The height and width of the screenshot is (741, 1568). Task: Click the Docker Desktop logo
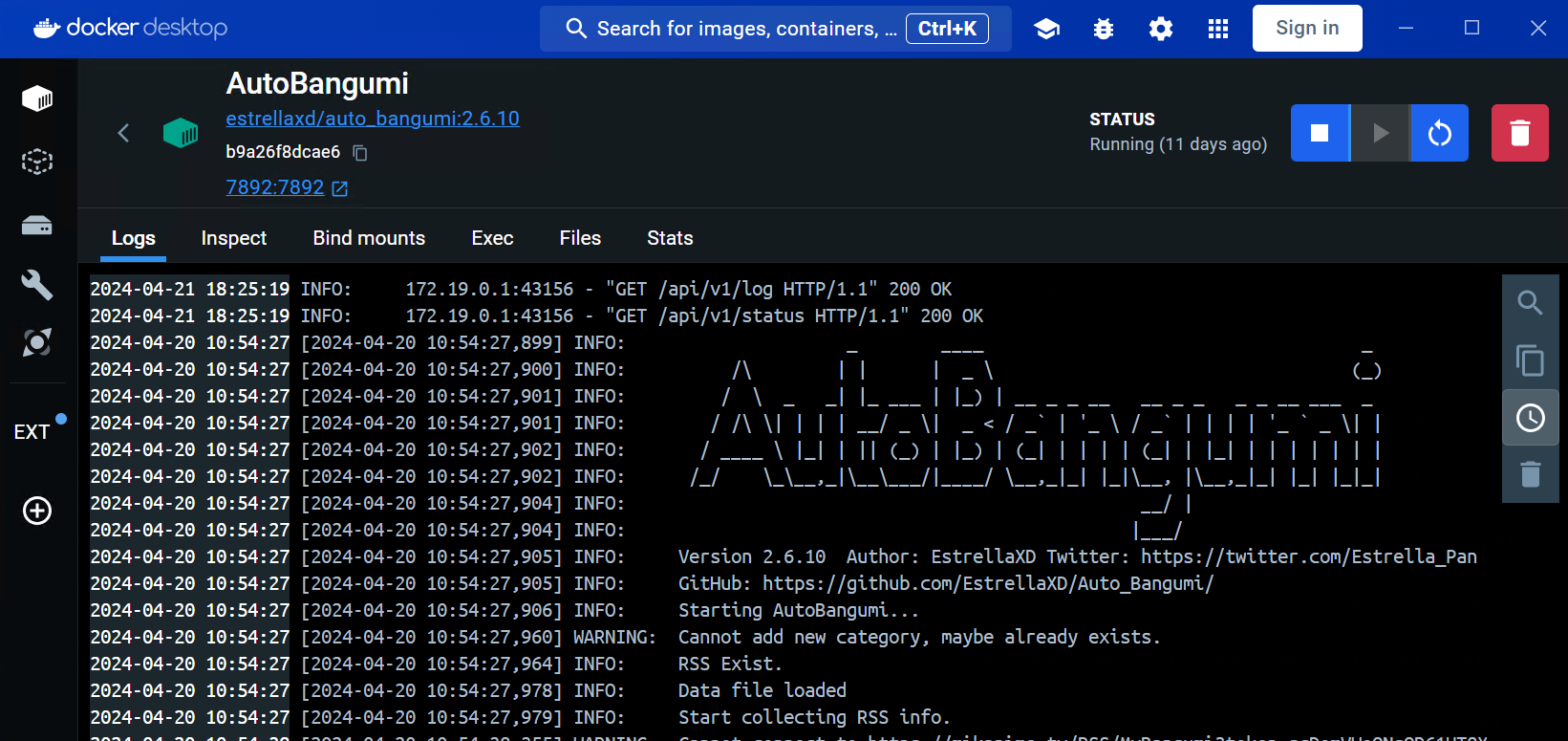(130, 28)
